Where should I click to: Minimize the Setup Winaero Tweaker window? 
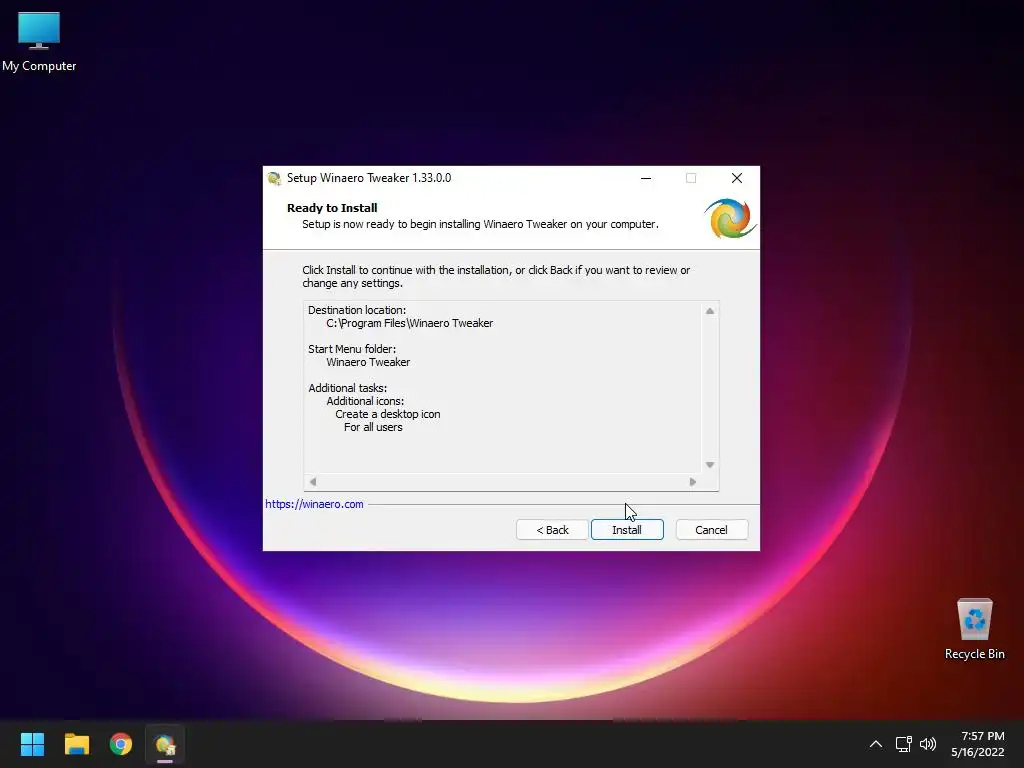click(x=646, y=178)
